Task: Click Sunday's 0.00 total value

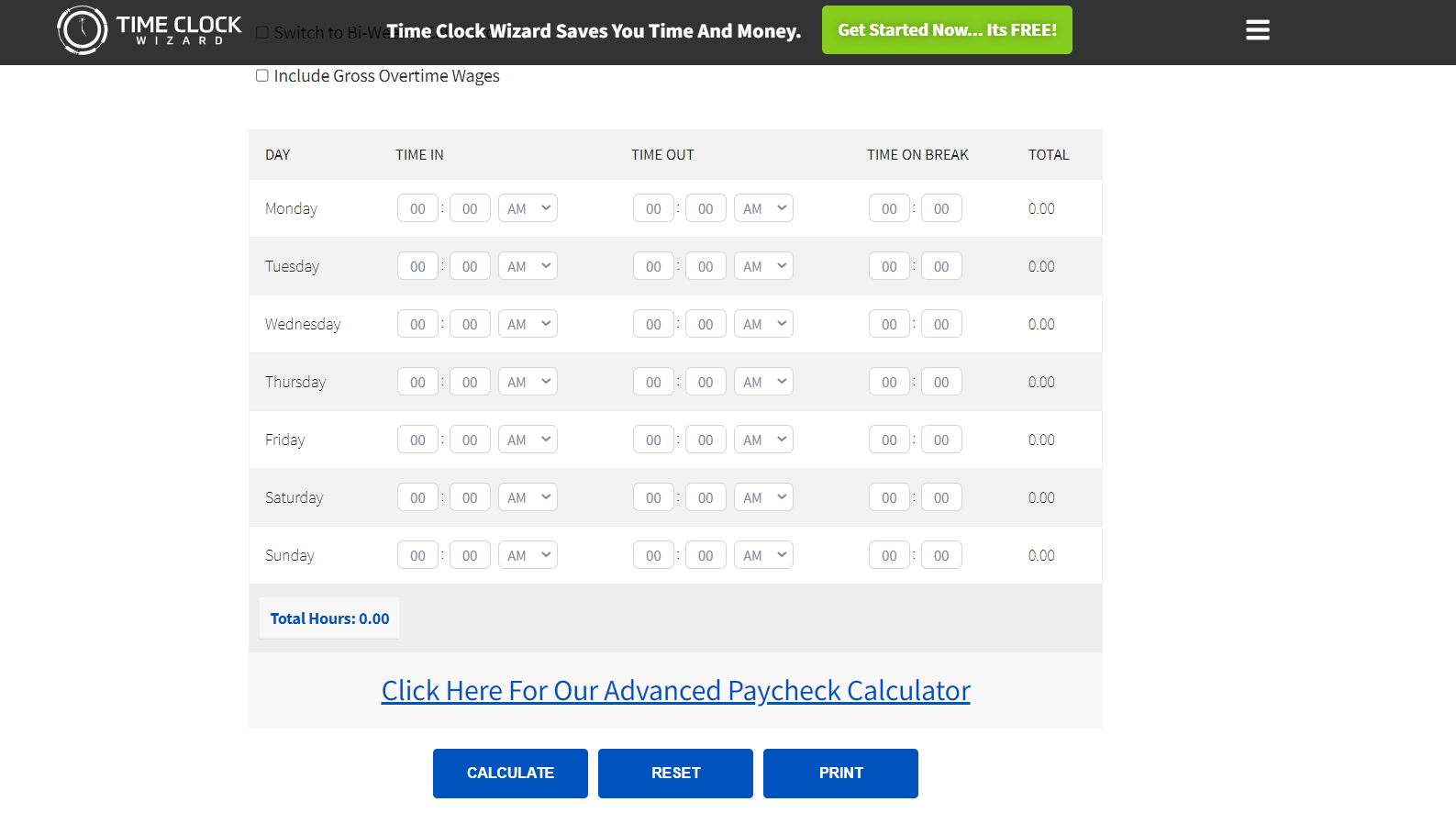Action: point(1041,555)
